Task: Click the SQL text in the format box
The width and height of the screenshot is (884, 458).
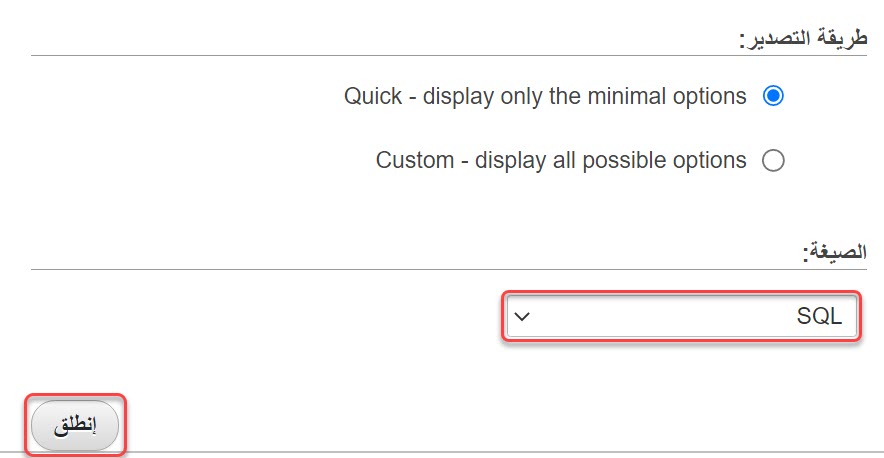Action: click(819, 317)
